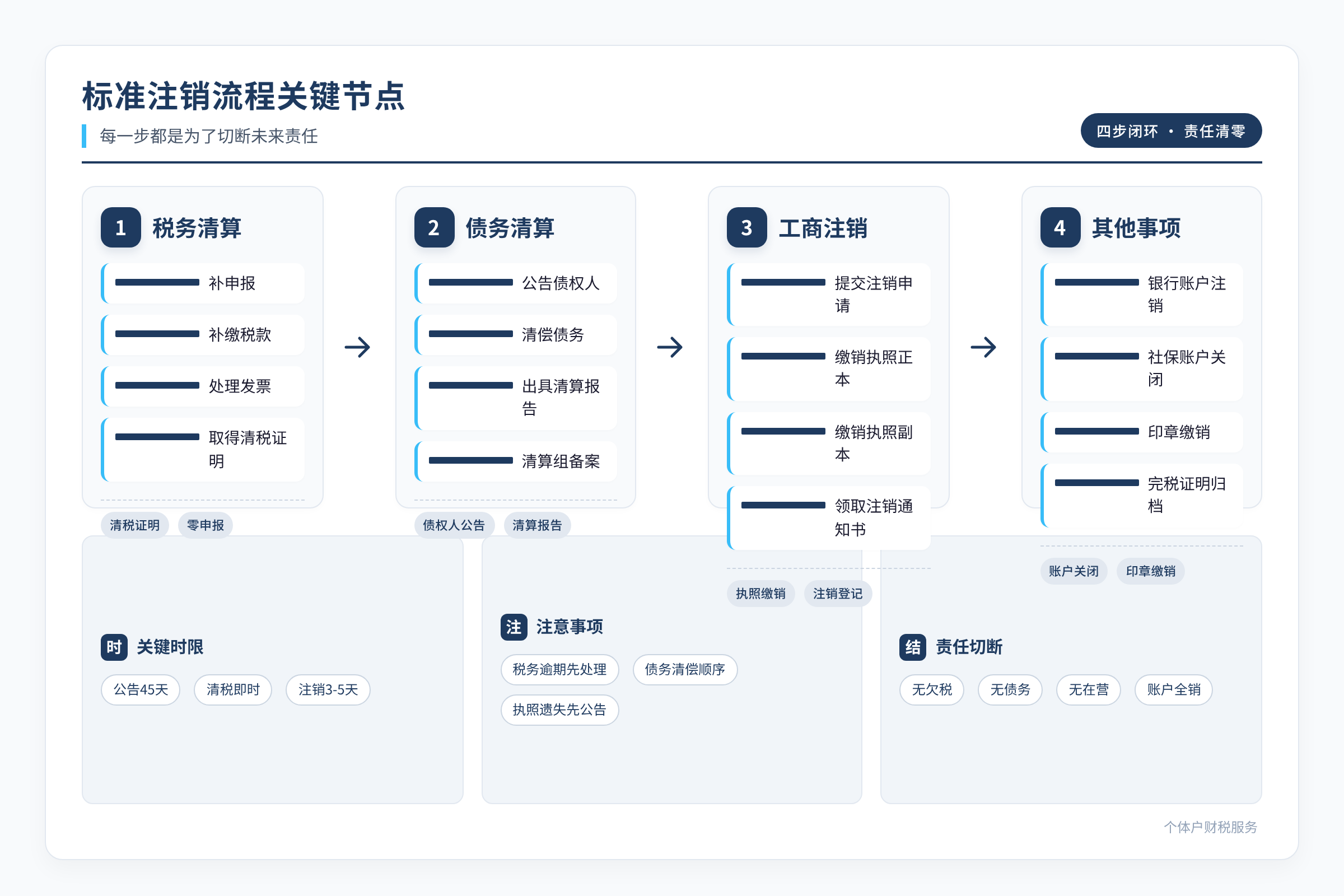The image size is (1344, 896).
Task: Click the 时 badge beside 关键时限
Action: [114, 647]
